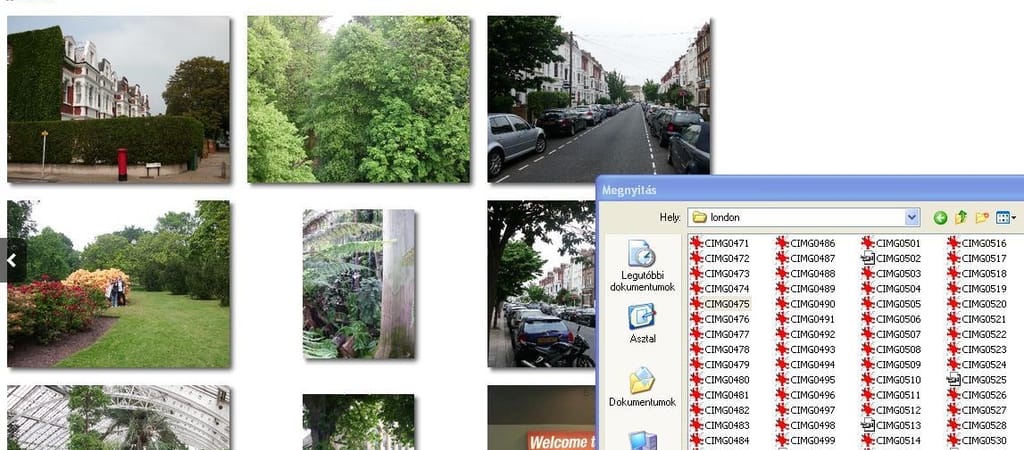
Task: Open the red postbox street photo
Action: (118, 99)
